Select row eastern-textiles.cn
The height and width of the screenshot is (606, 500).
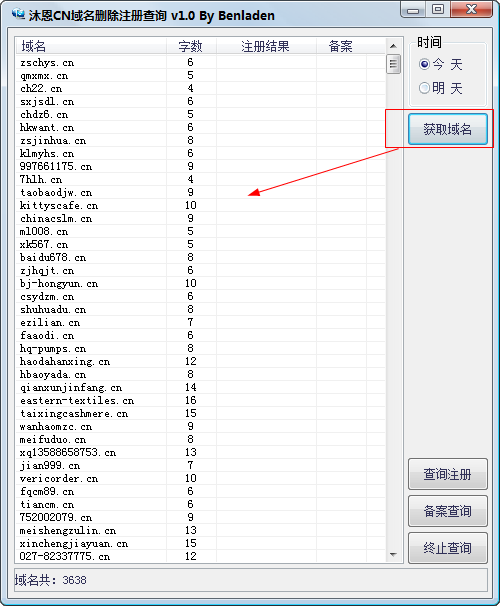point(201,400)
